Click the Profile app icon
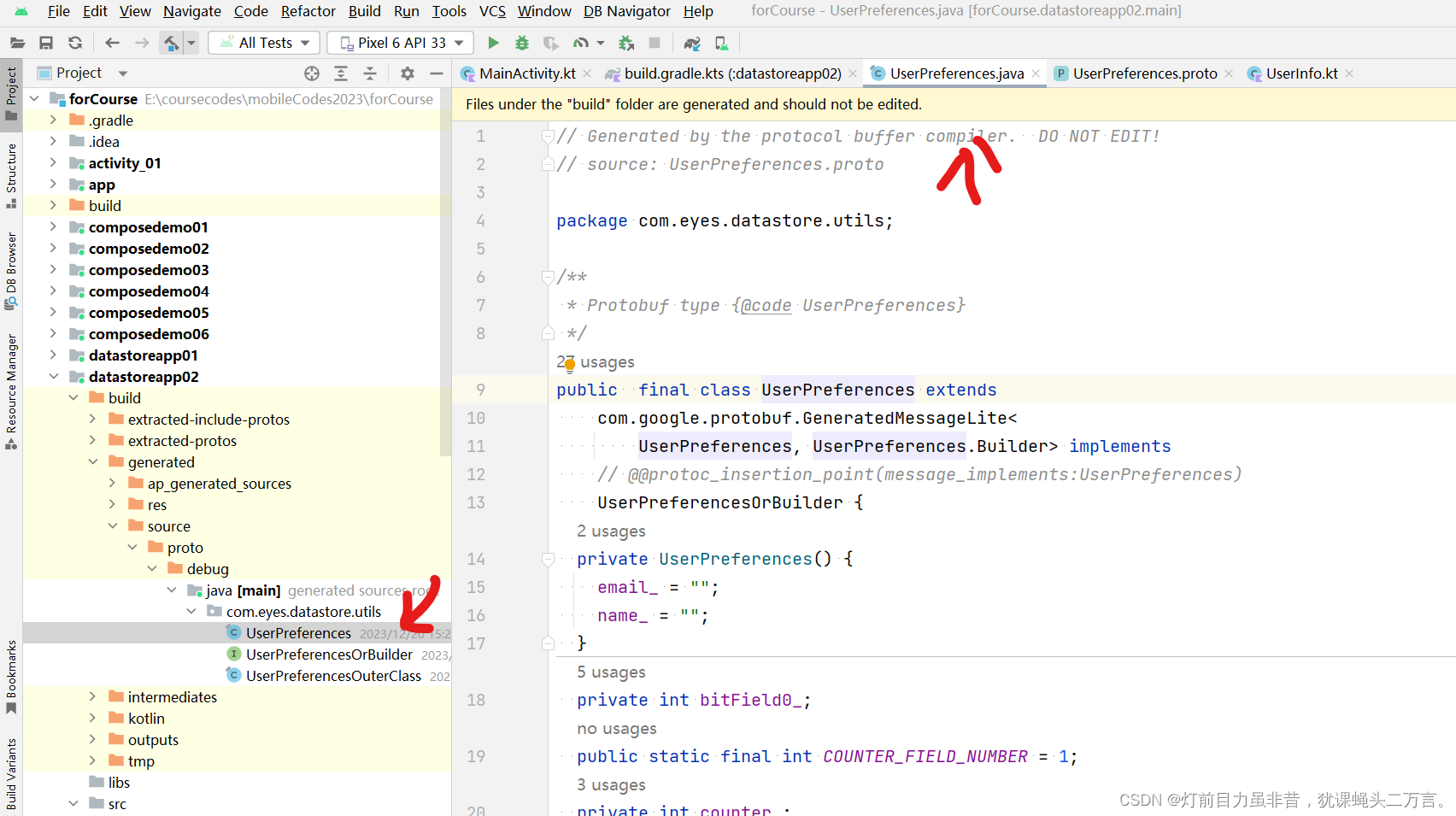 (x=582, y=43)
